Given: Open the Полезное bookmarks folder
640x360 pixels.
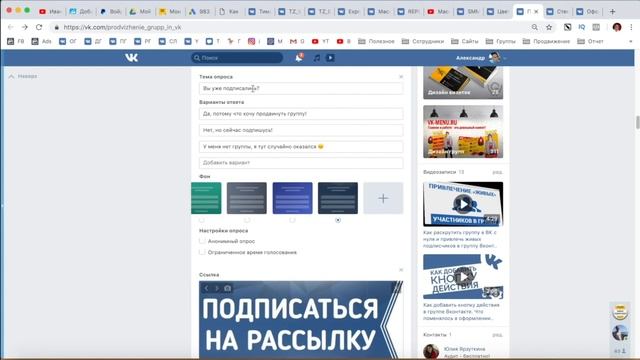Looking at the screenshot, I should [x=376, y=41].
